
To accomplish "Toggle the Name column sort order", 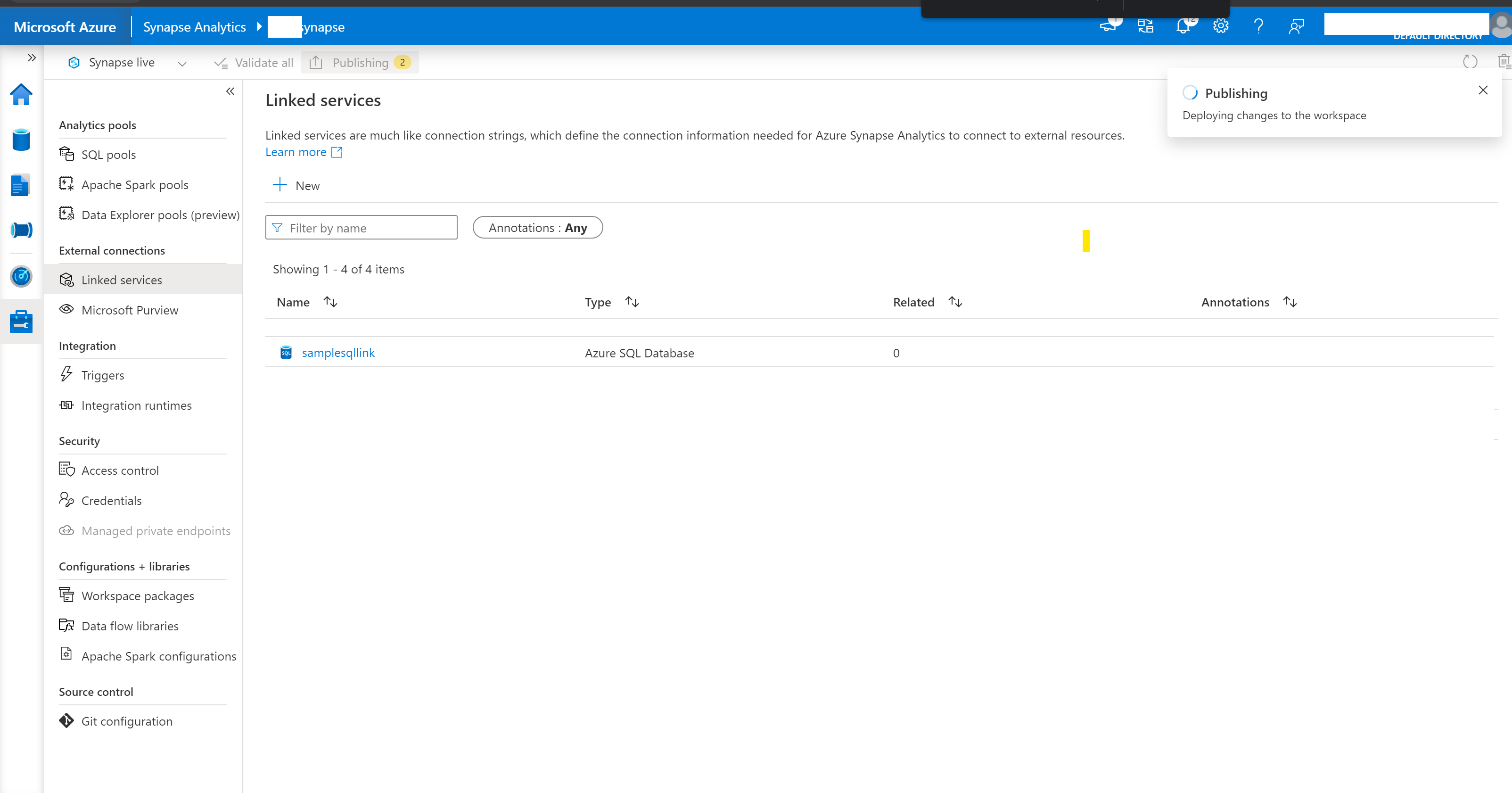I will [330, 301].
